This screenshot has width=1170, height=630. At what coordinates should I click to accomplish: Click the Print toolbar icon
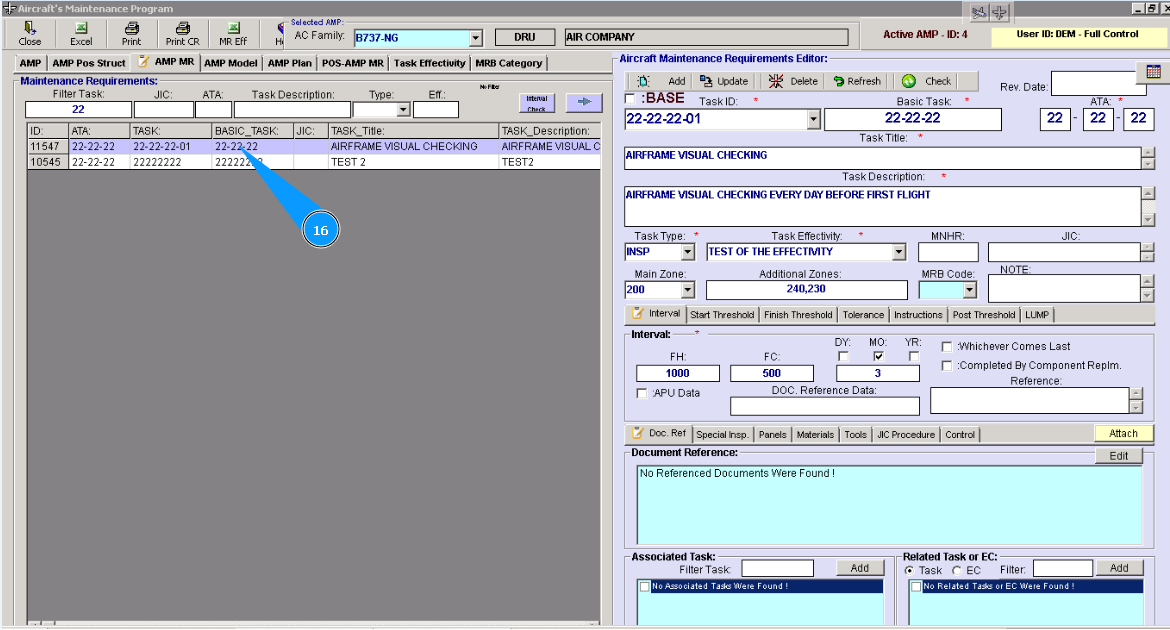pos(131,33)
